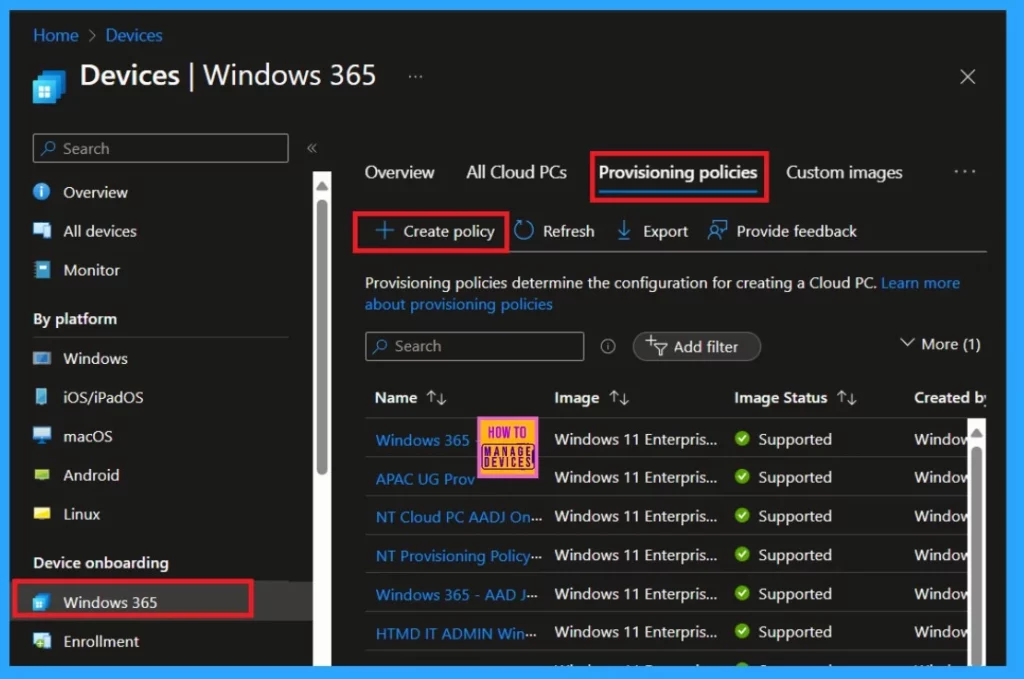Click the Monitor icon in sidebar
This screenshot has width=1024, height=679.
pos(42,270)
